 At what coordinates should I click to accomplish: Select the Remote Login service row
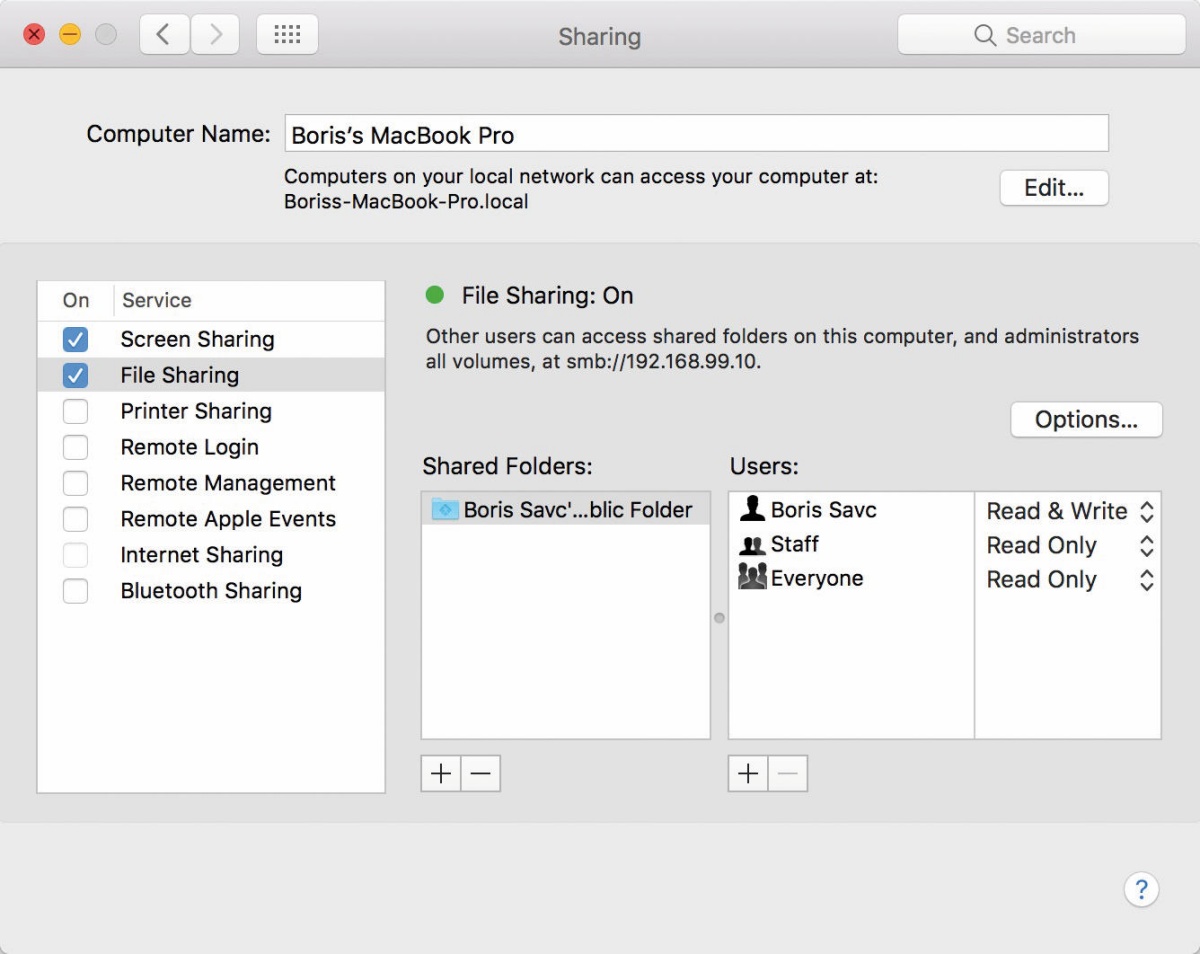click(x=211, y=447)
